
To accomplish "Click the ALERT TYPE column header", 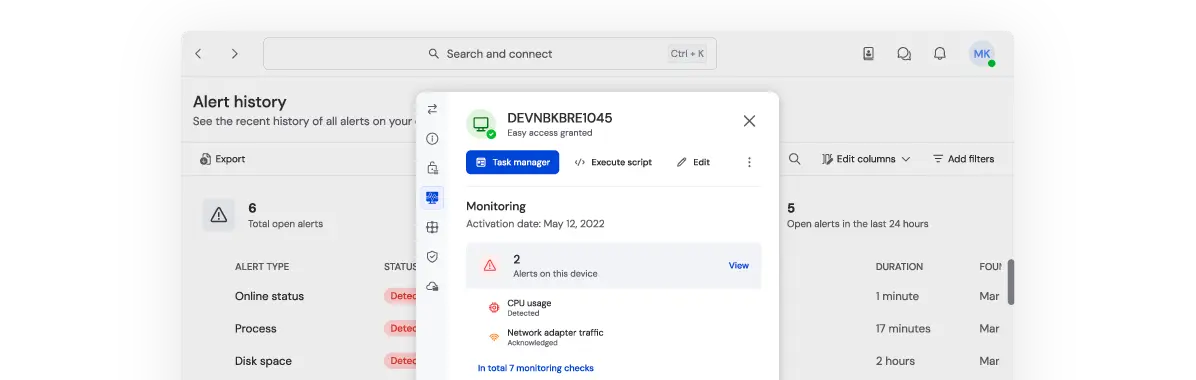I will point(262,267).
